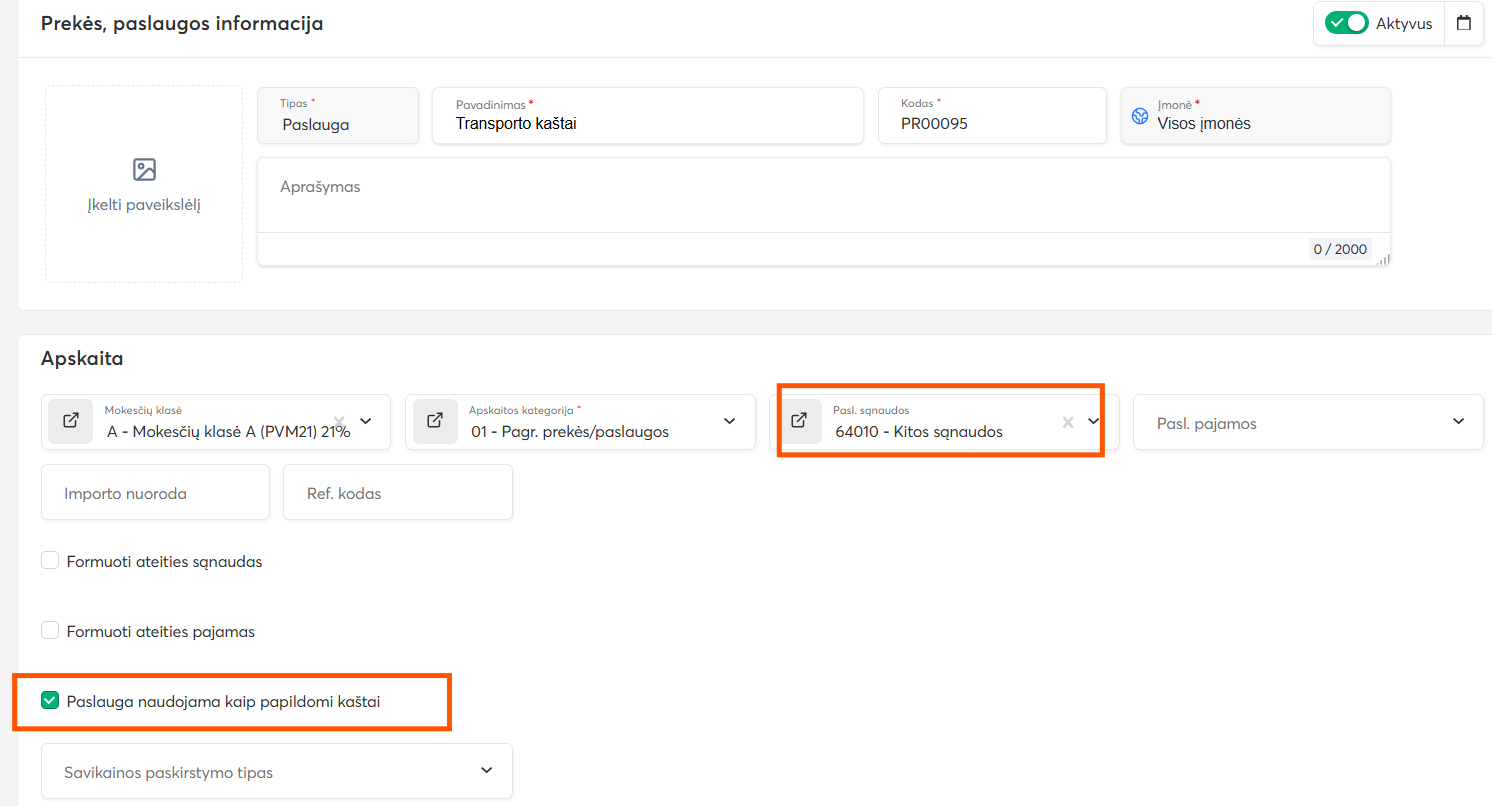Click the Prekės, paslaugos informacija heading

(x=182, y=23)
